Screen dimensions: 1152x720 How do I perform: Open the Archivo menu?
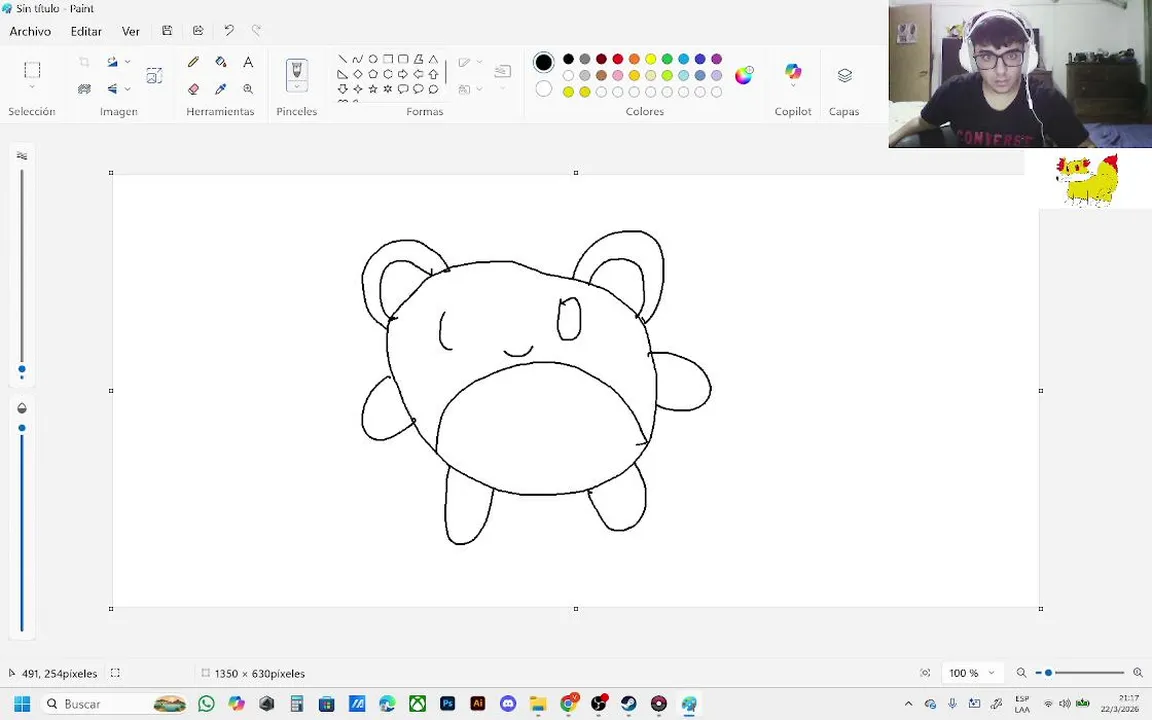click(30, 32)
